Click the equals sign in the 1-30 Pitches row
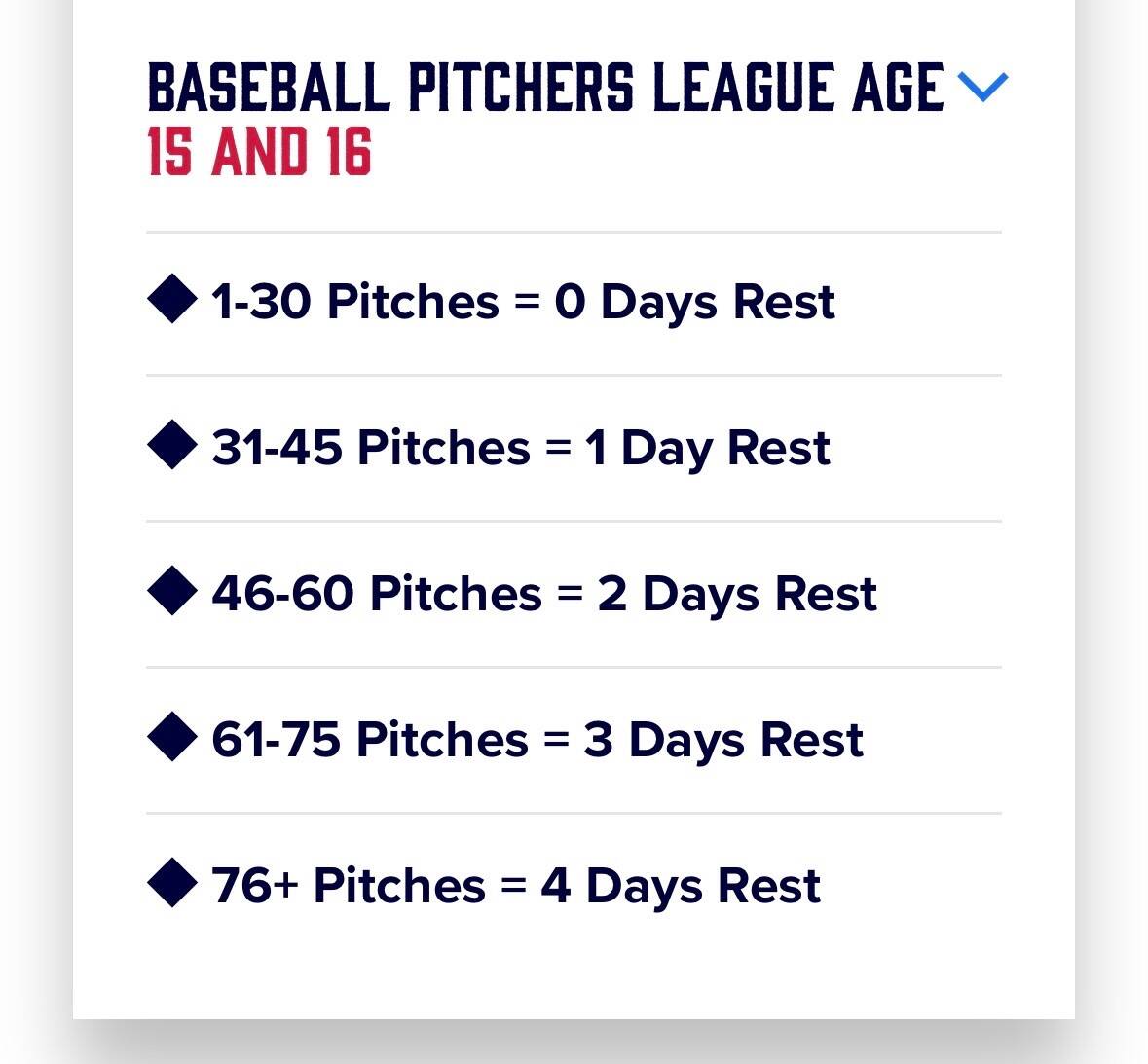Screen dimensions: 1148x1064 [x=527, y=302]
